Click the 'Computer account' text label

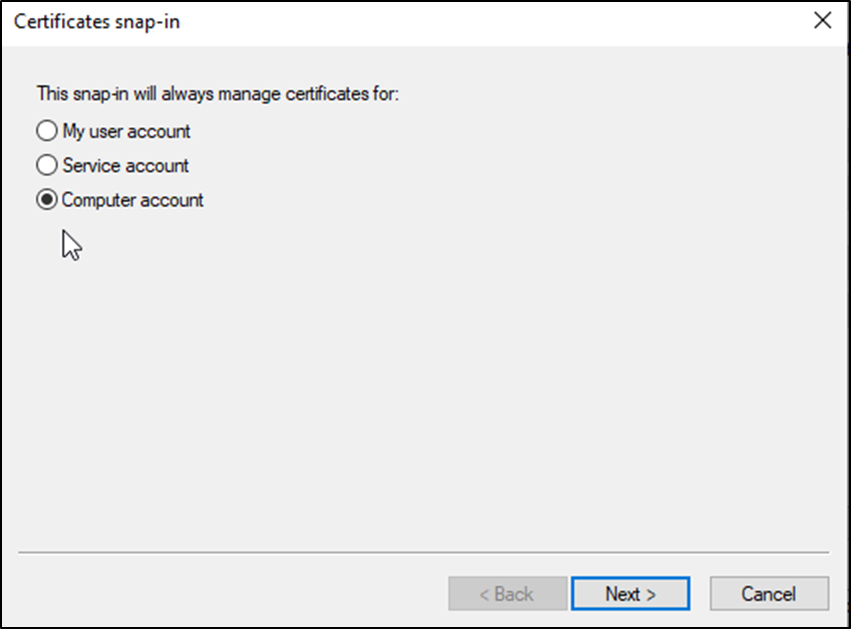(x=132, y=200)
